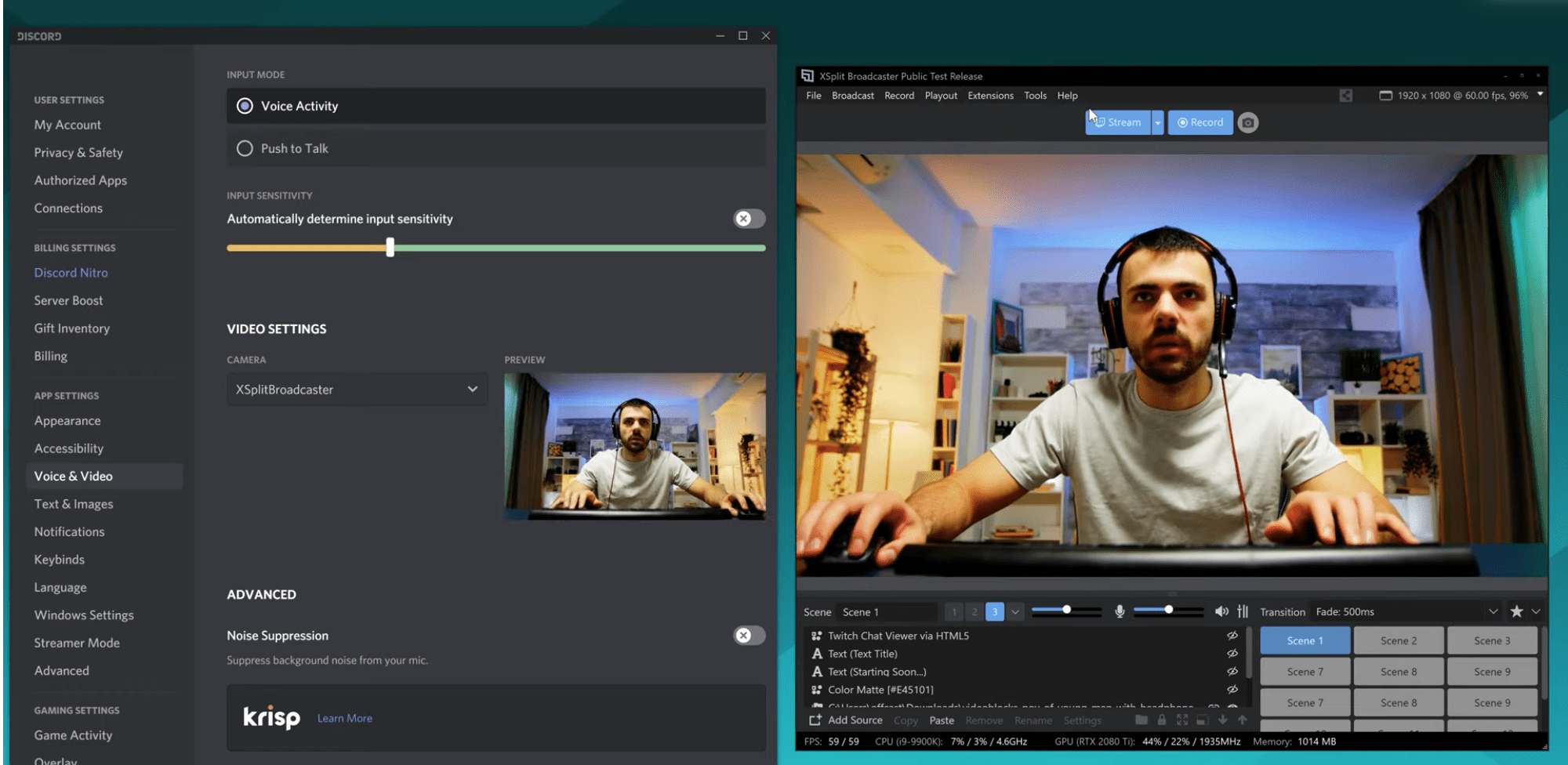1568x765 pixels.
Task: Click the projector layout icon in sources toolbar
Action: tap(1203, 720)
